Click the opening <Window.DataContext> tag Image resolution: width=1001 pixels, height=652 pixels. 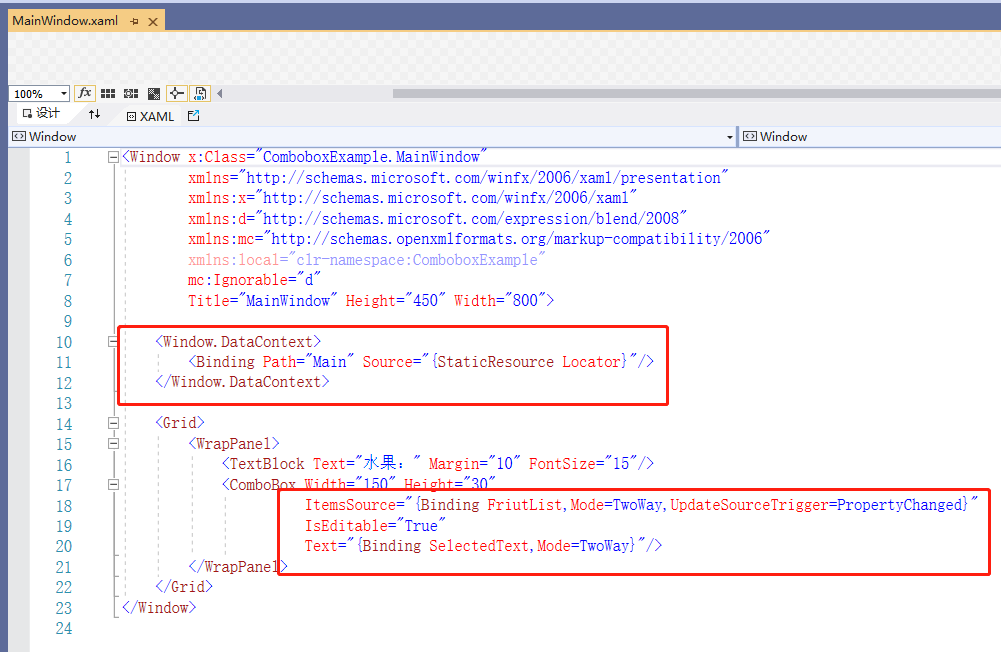pos(238,342)
